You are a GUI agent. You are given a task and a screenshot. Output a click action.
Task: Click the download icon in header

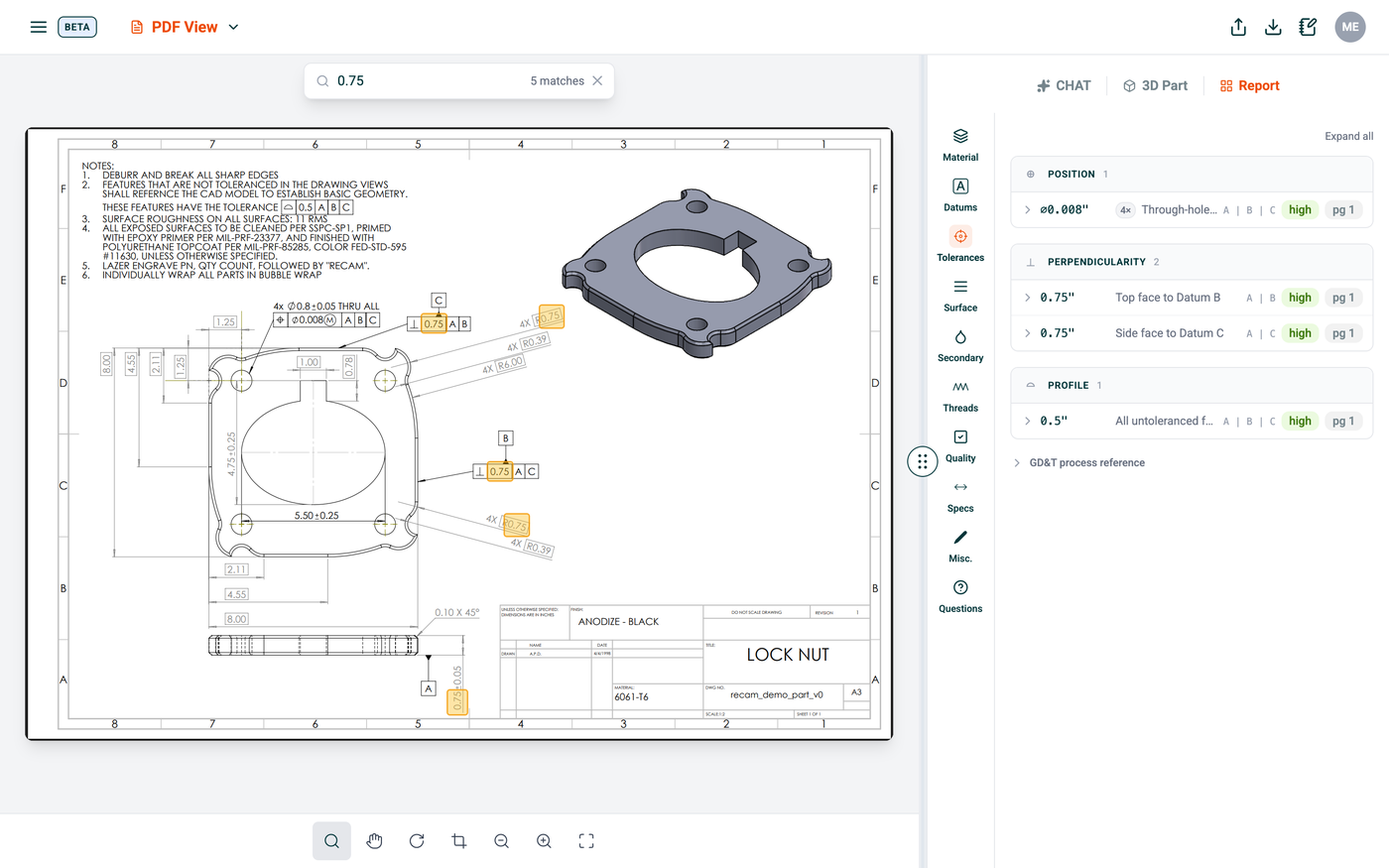point(1273,27)
